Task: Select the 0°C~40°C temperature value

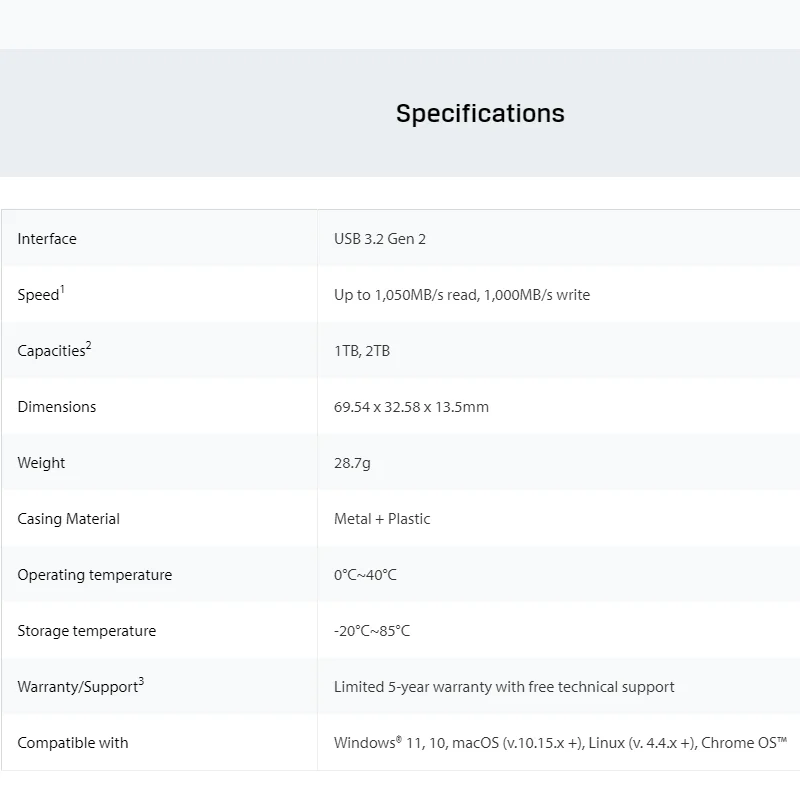Action: coord(365,575)
